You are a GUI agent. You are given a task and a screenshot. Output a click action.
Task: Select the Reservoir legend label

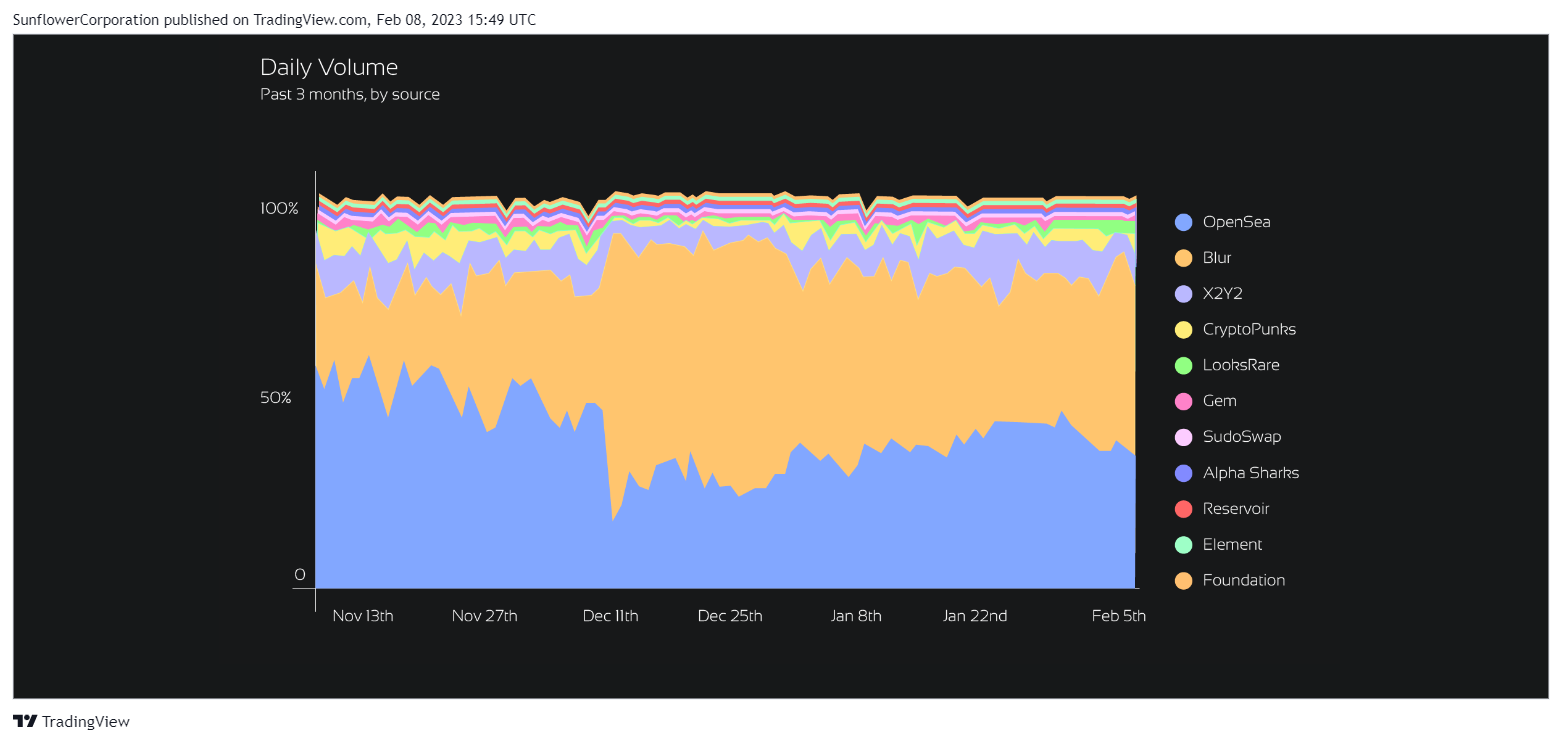[1236, 509]
